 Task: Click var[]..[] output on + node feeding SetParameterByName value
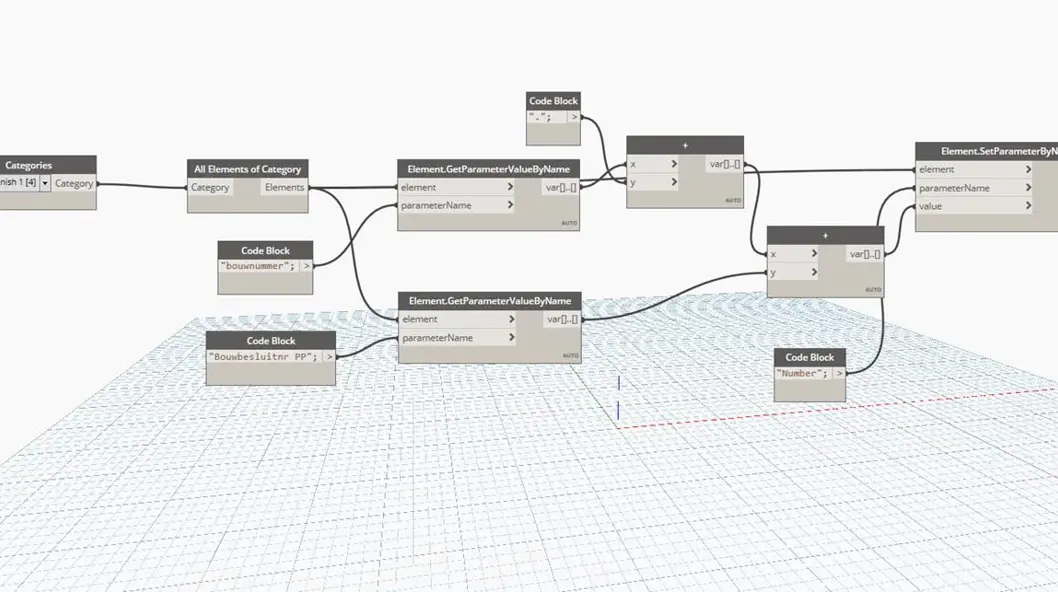pos(866,254)
